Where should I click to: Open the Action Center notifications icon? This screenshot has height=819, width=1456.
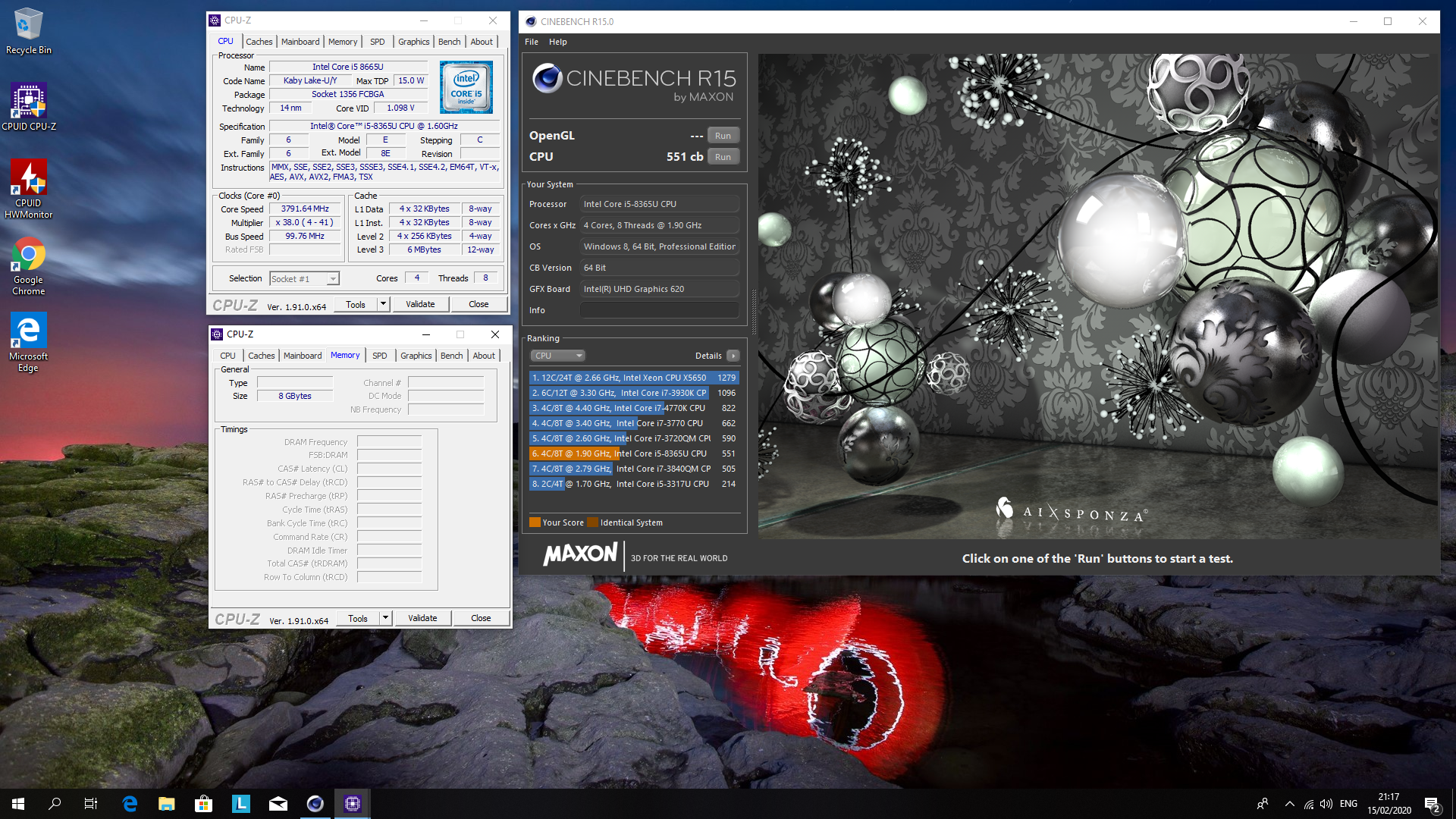(1432, 804)
